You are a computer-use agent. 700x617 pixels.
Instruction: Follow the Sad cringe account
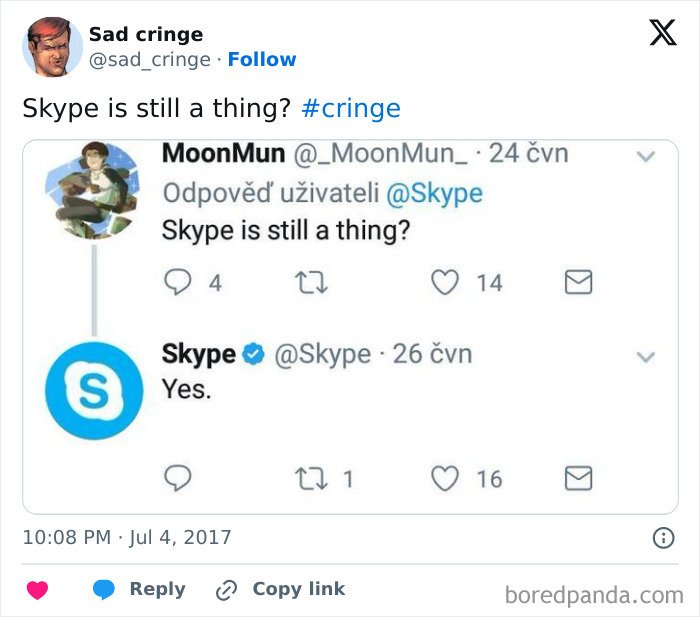262,59
